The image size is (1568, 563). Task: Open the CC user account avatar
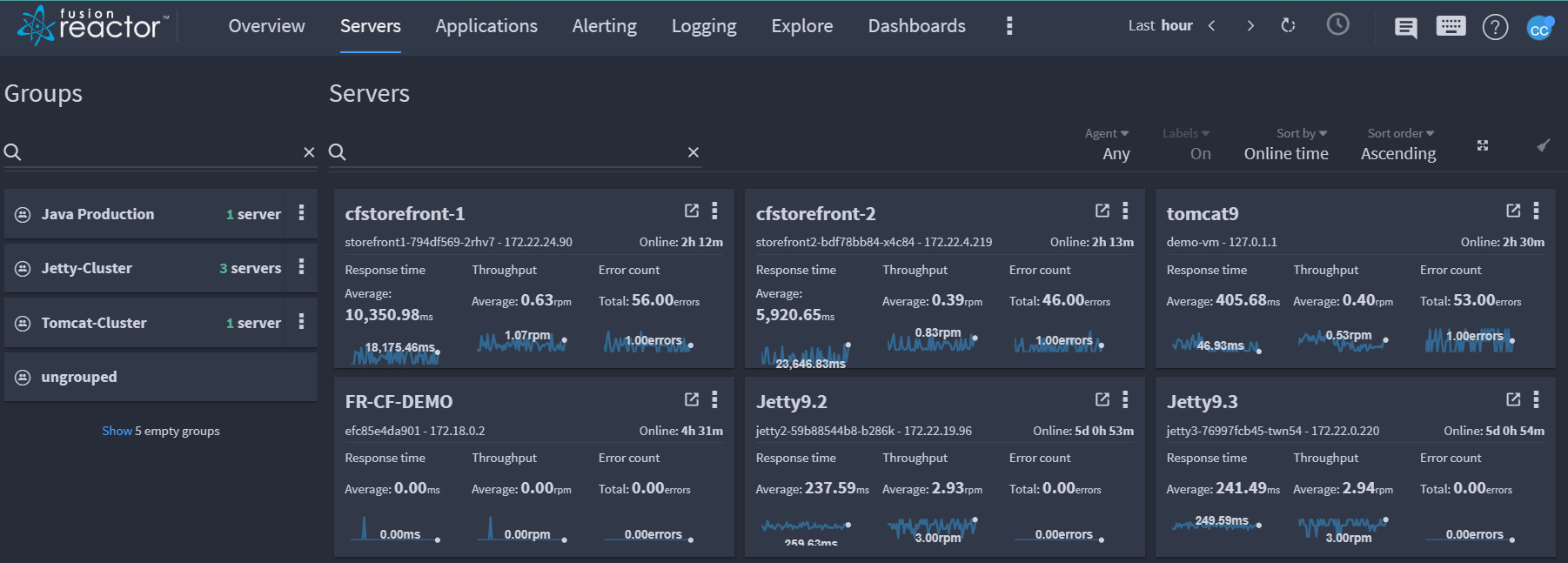(x=1540, y=29)
